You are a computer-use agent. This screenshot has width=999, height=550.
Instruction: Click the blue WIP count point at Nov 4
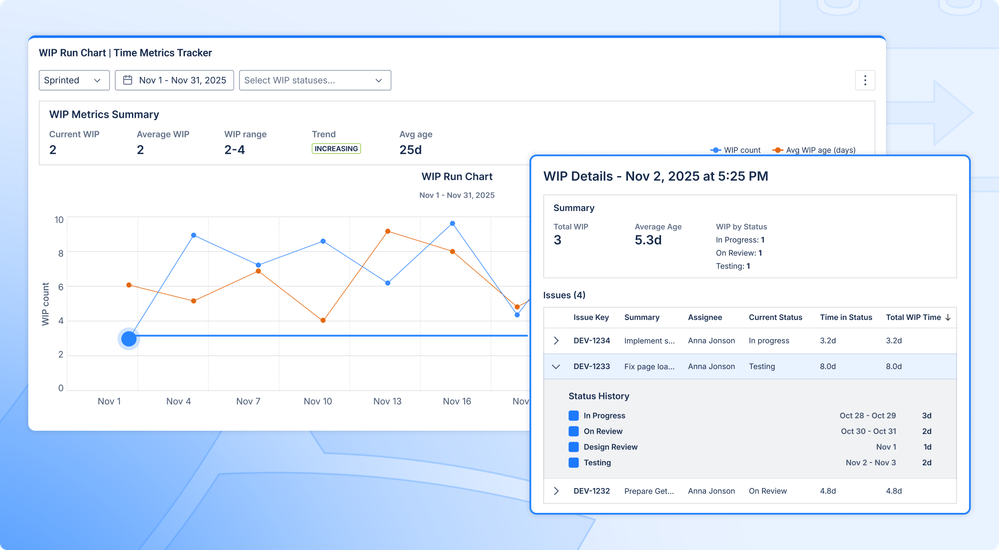[194, 235]
